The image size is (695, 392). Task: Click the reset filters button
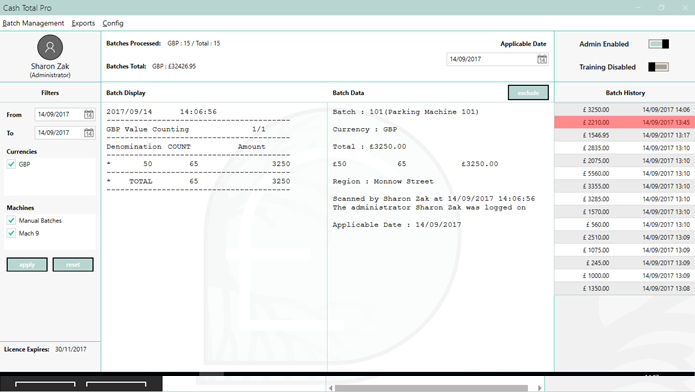73,265
